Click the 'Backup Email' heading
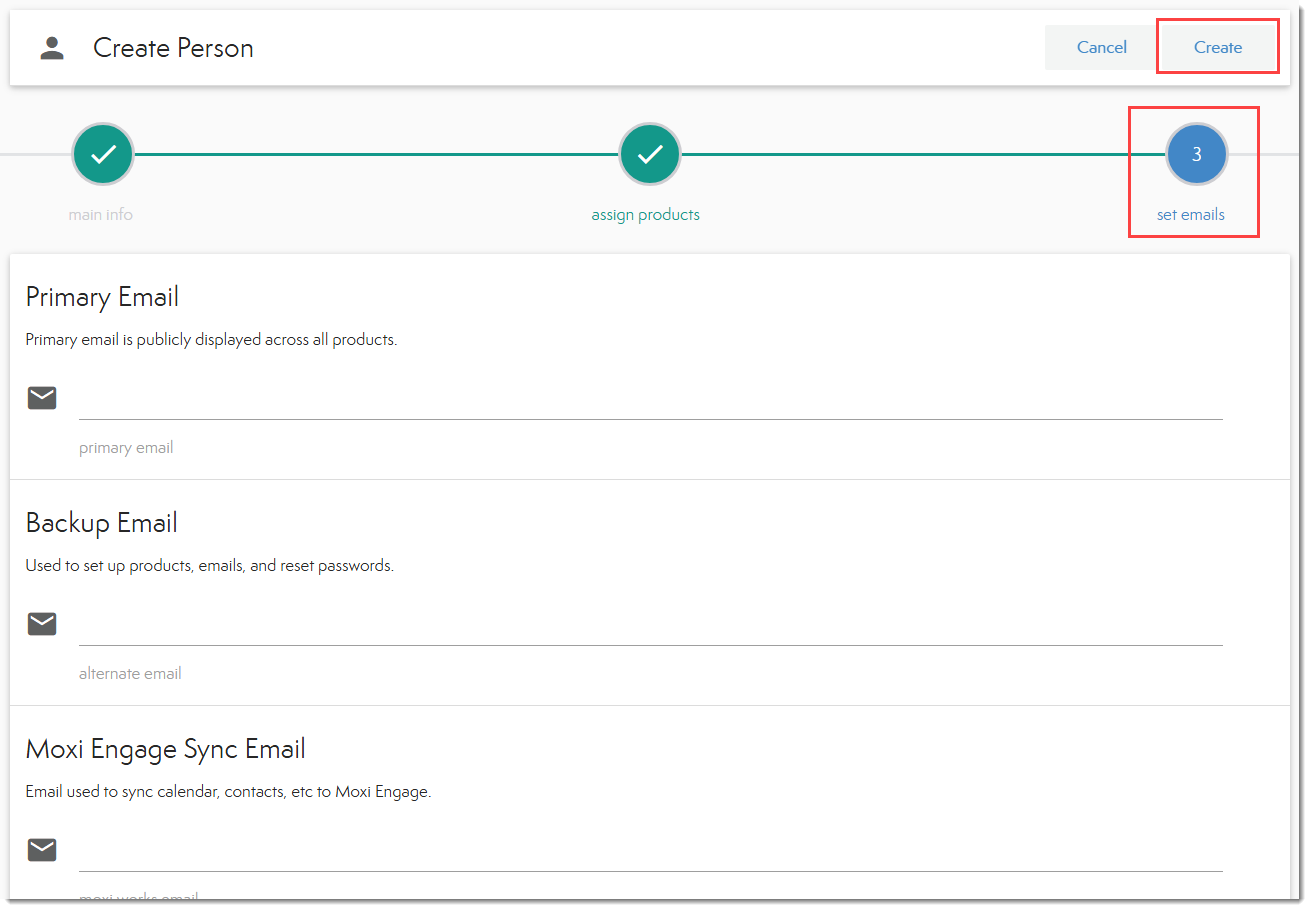 click(x=101, y=523)
